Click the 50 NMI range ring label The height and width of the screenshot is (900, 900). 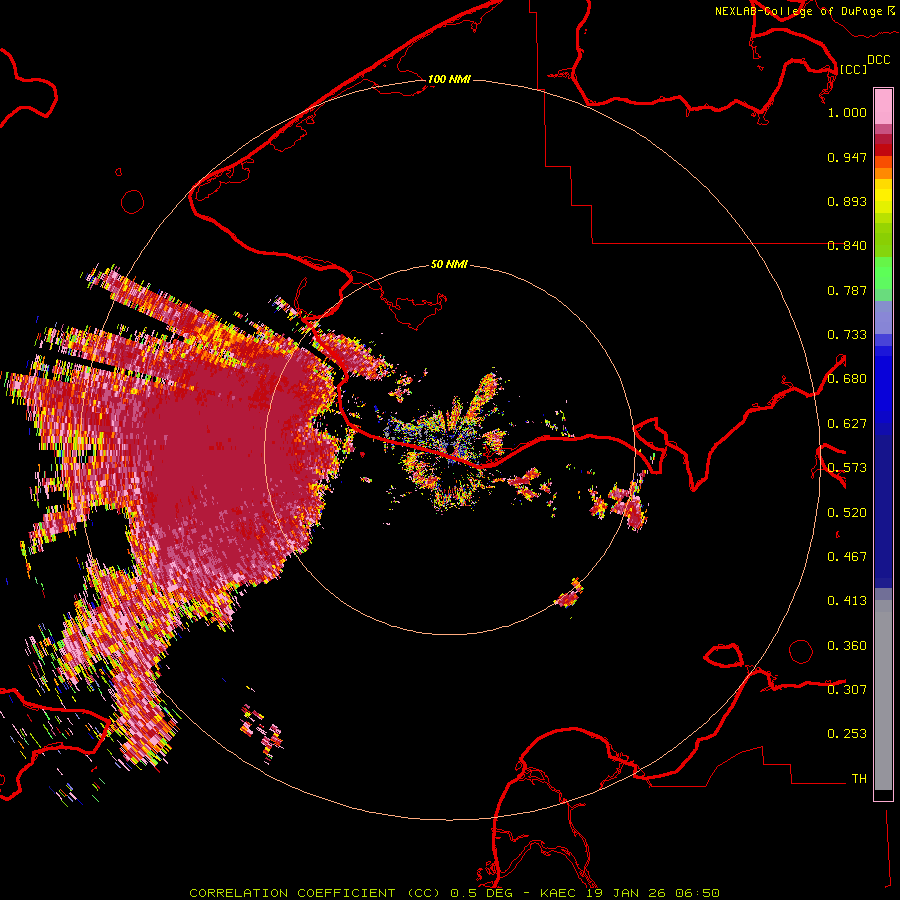coord(449,265)
